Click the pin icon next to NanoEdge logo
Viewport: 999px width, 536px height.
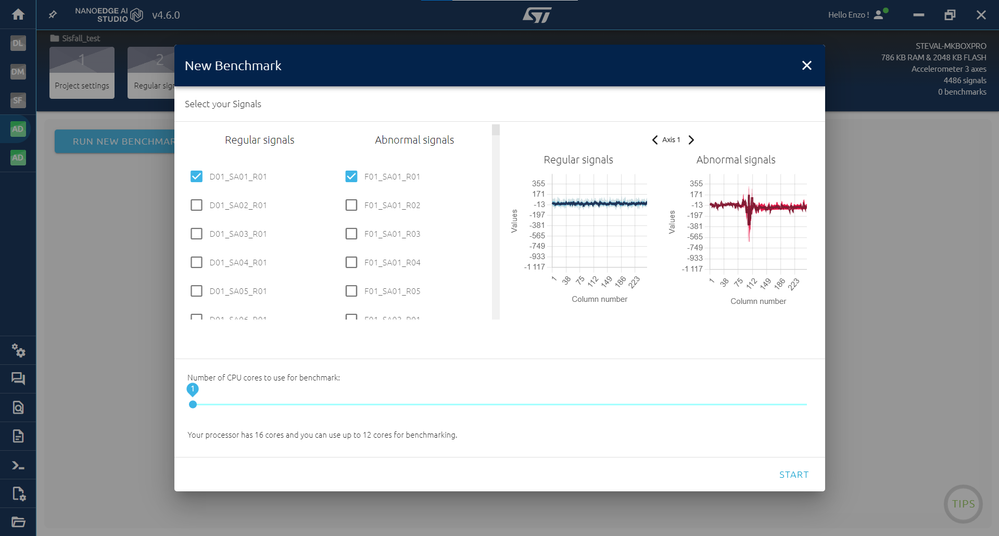53,14
